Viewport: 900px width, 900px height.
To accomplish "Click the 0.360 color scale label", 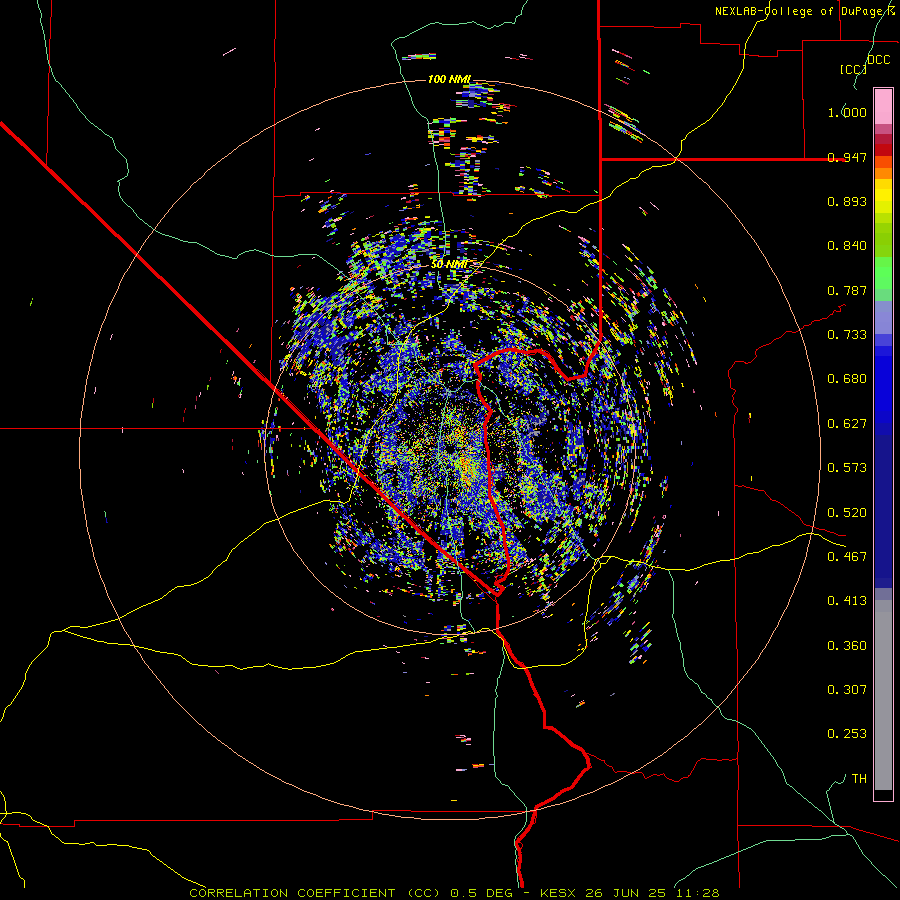I will pyautogui.click(x=847, y=646).
